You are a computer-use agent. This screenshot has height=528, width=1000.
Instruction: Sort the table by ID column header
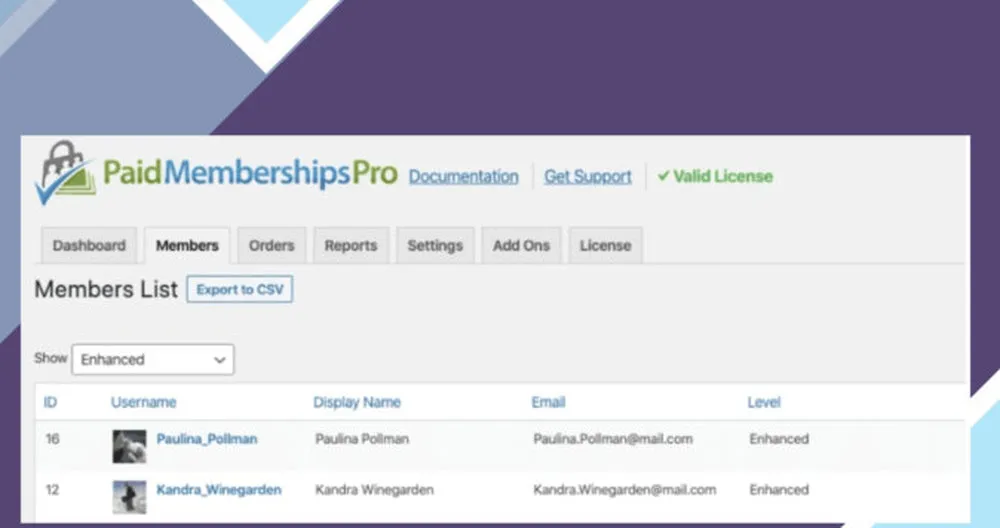[50, 402]
